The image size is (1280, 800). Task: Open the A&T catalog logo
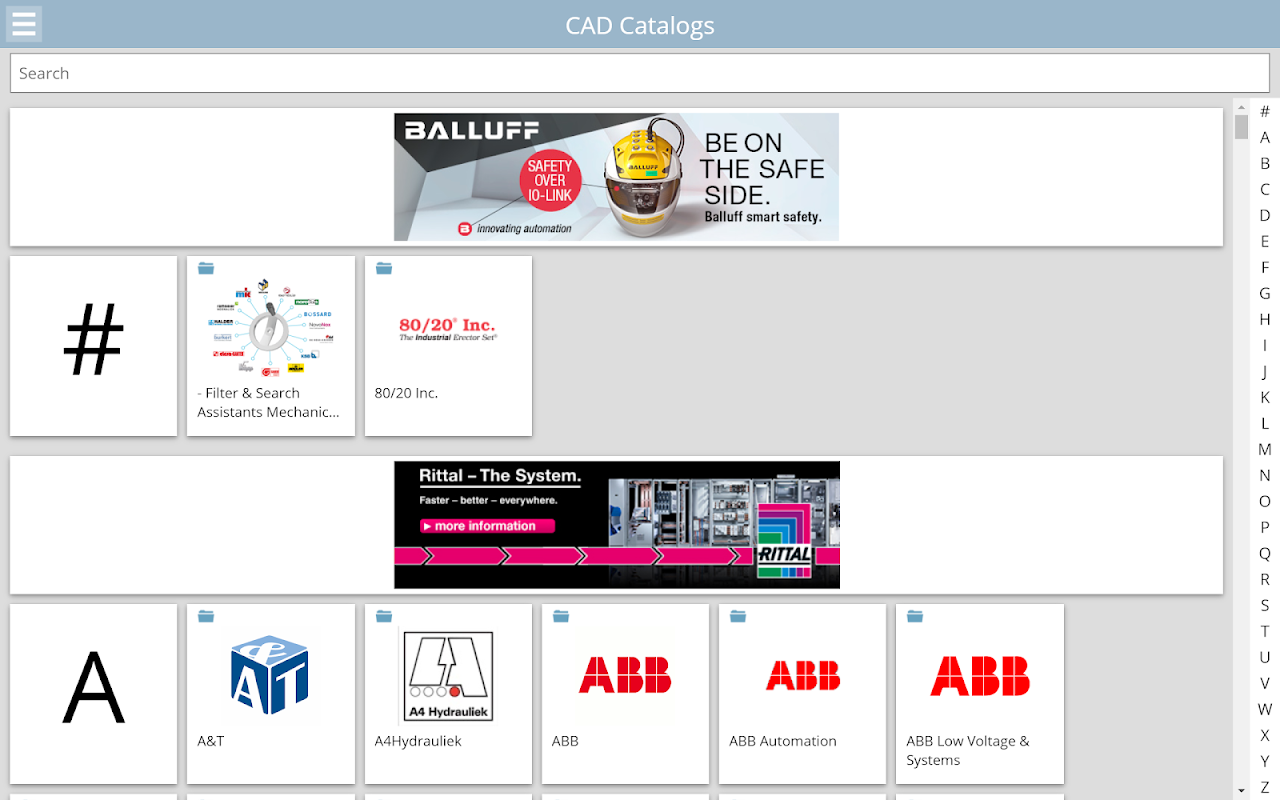(x=270, y=675)
